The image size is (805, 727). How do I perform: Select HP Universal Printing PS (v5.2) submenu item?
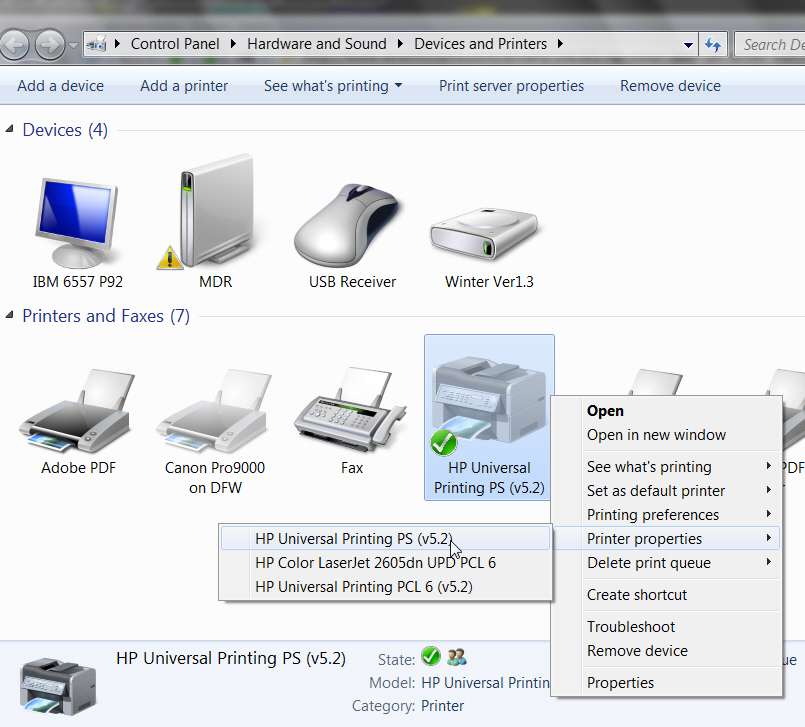(386, 539)
